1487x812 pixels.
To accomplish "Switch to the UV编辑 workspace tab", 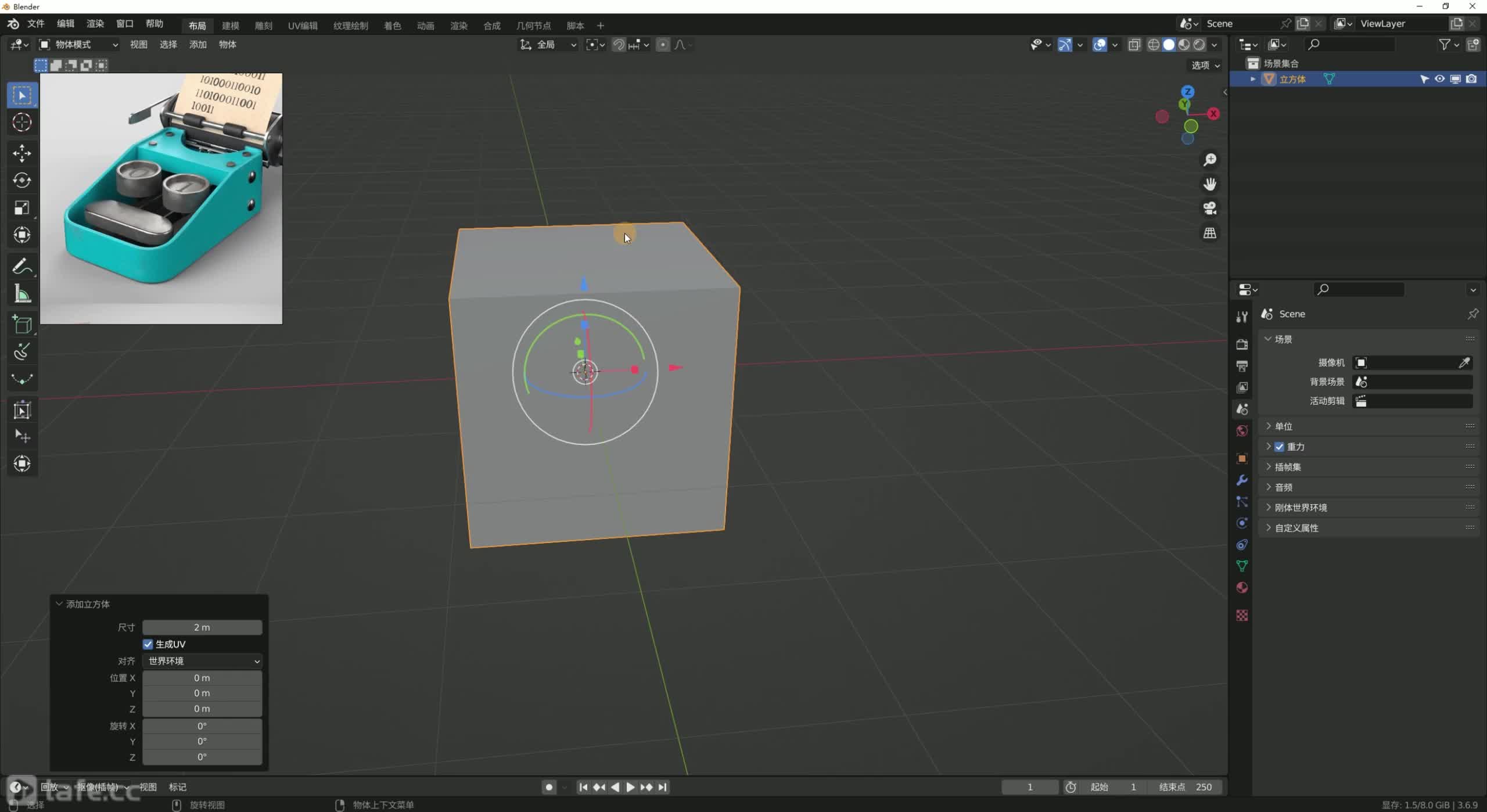I will coord(303,26).
